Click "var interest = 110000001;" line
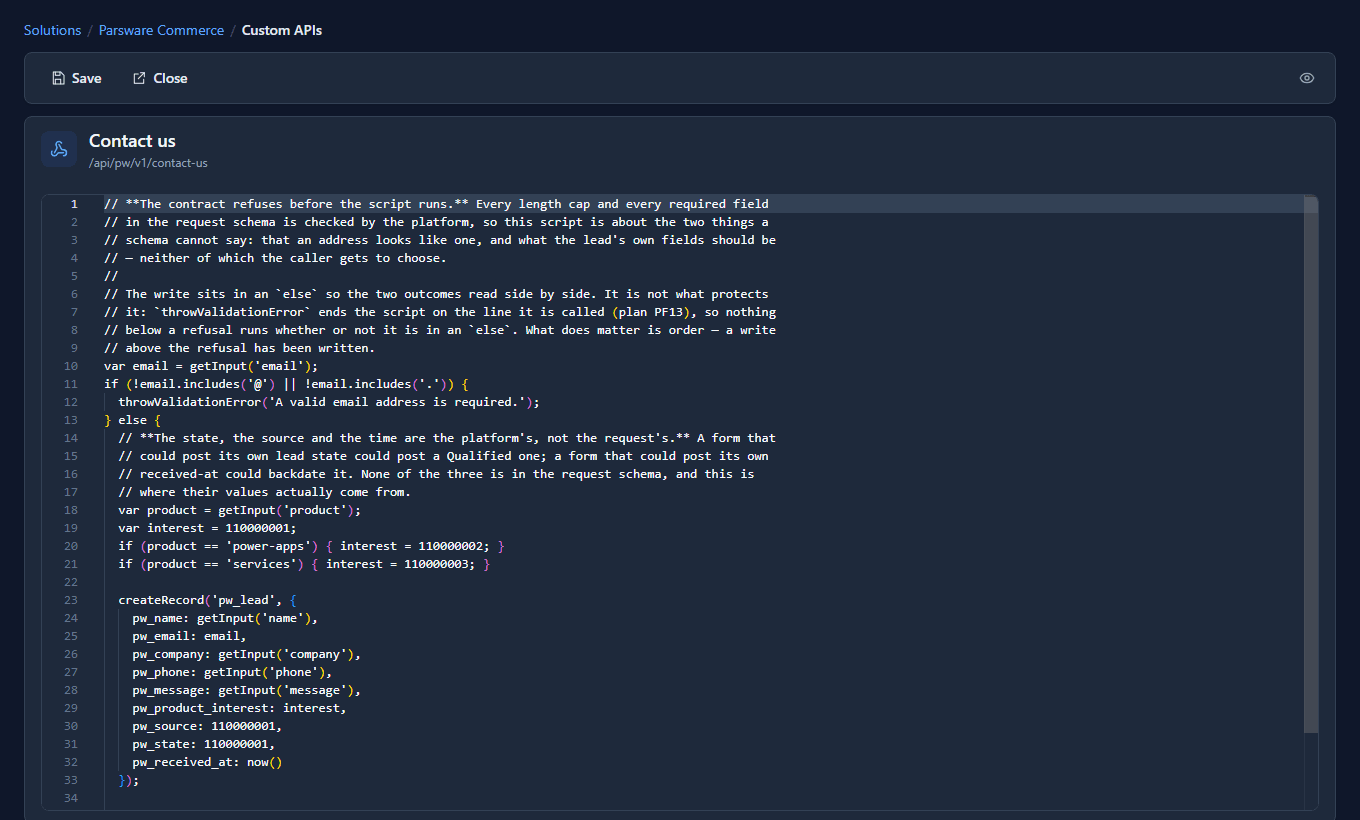This screenshot has height=820, width=1360. point(207,528)
